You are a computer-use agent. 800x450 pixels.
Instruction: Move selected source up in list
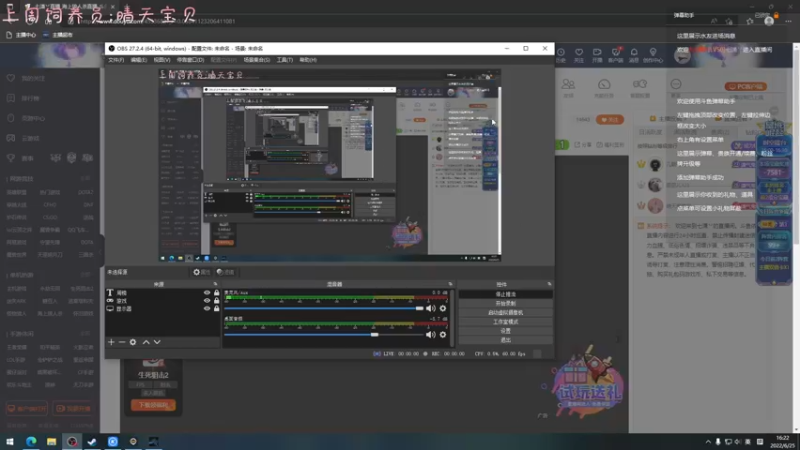click(x=146, y=342)
